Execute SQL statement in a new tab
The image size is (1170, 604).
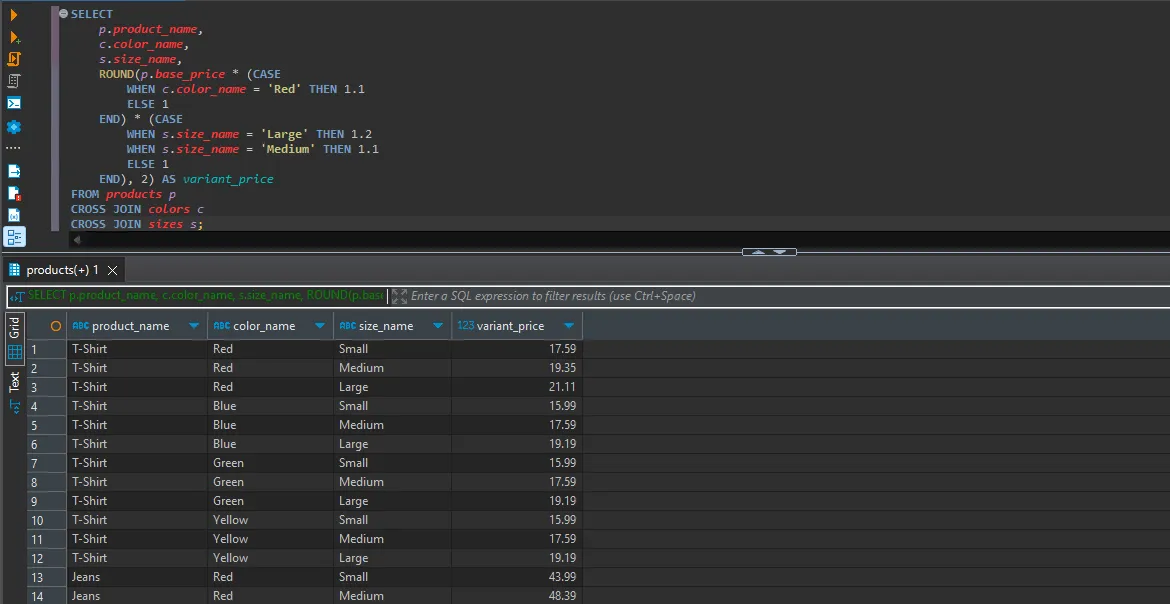[x=13, y=37]
